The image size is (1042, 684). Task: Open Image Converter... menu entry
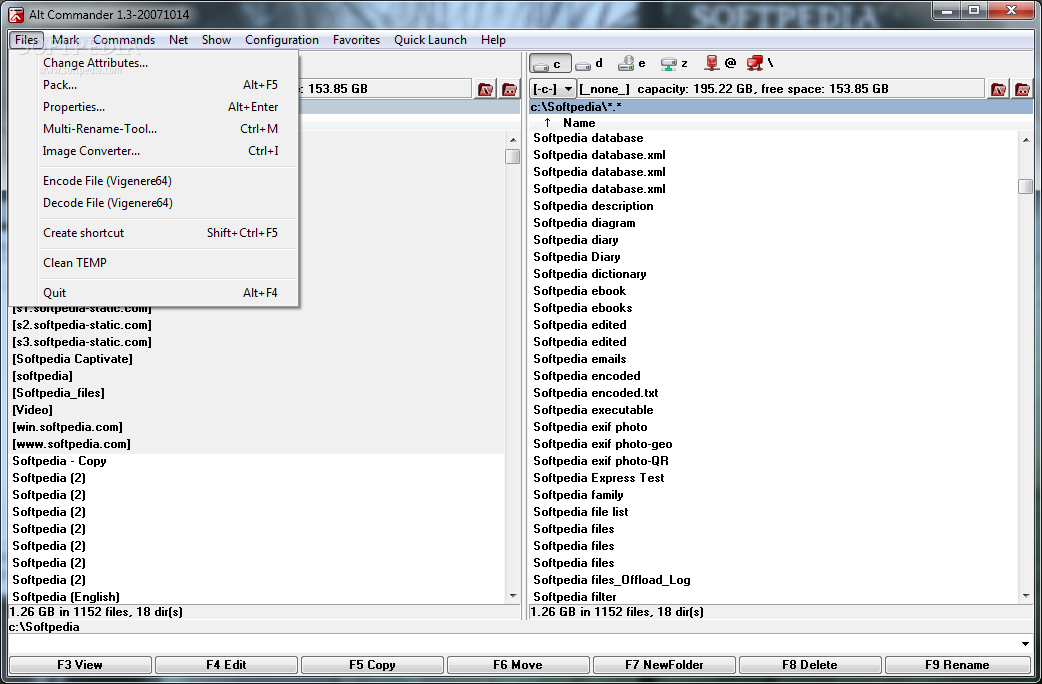tap(154, 151)
